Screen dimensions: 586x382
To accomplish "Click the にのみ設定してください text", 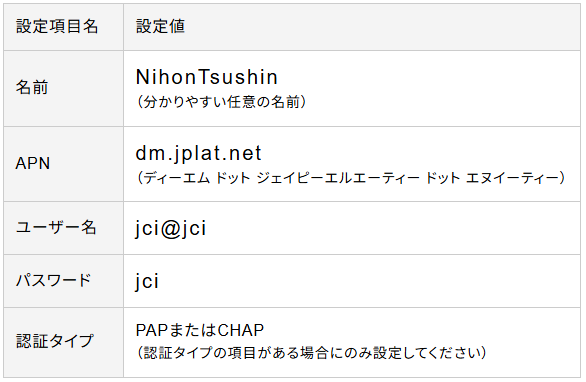I will (405, 352).
